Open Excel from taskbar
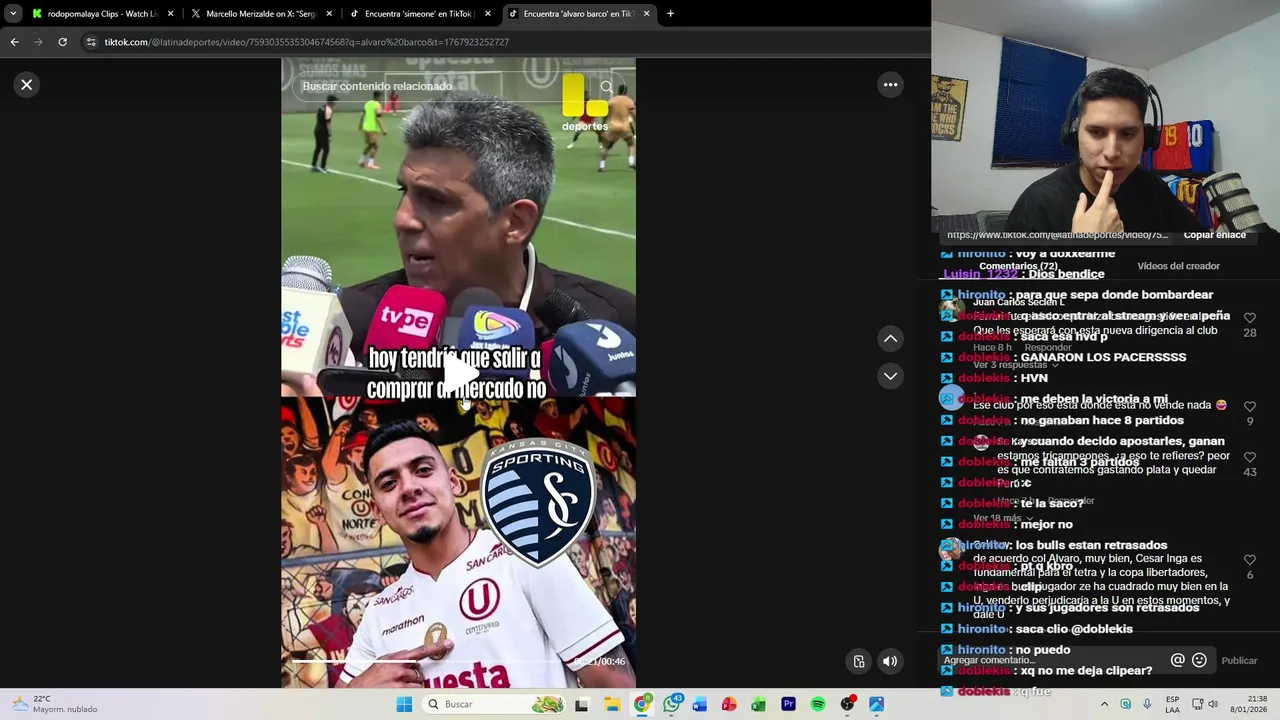 [x=759, y=704]
